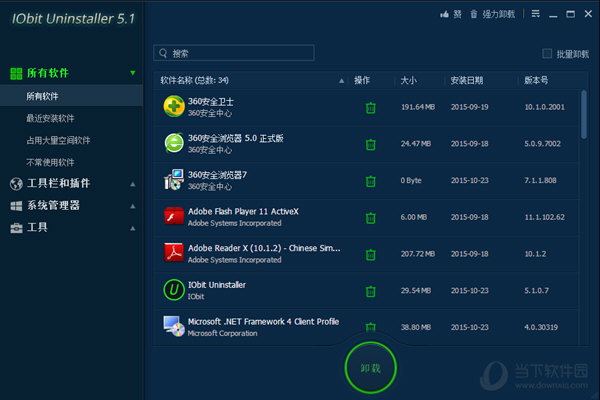The width and height of the screenshot is (600, 400).
Task: Open 强力卸载 powerful uninstall from title bar
Action: click(492, 15)
